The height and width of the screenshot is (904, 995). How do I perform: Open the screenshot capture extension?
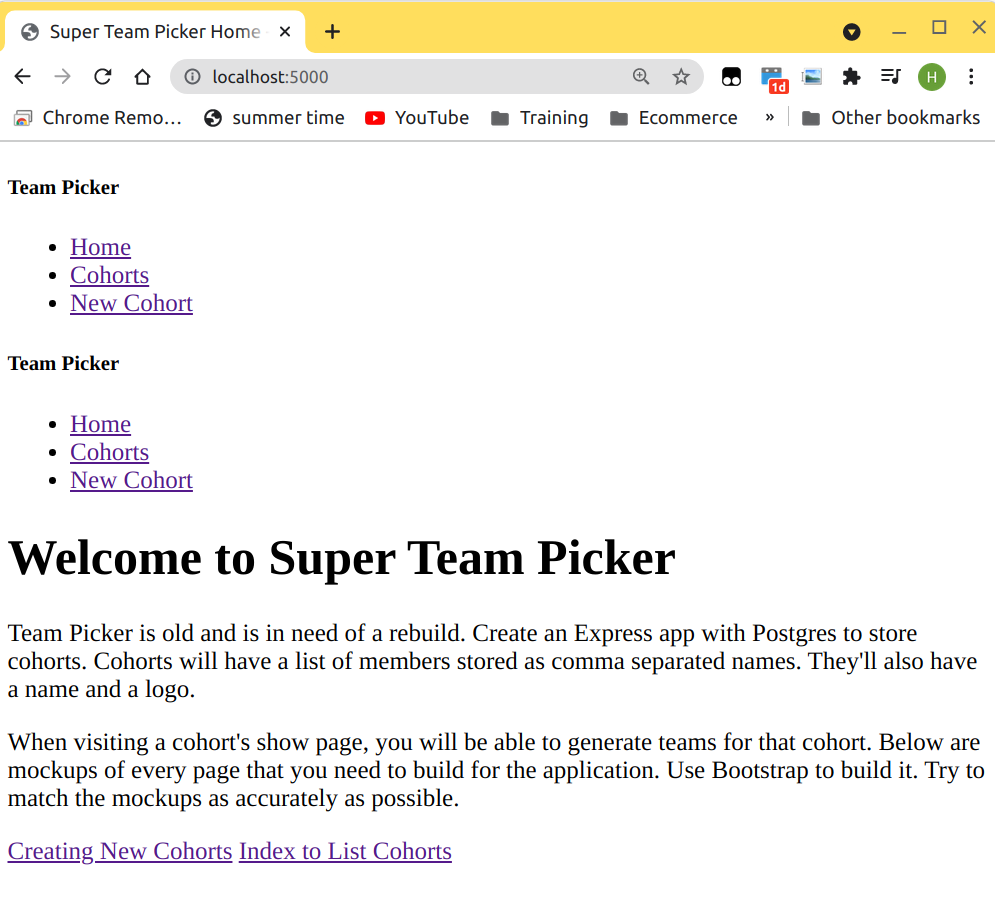[811, 76]
